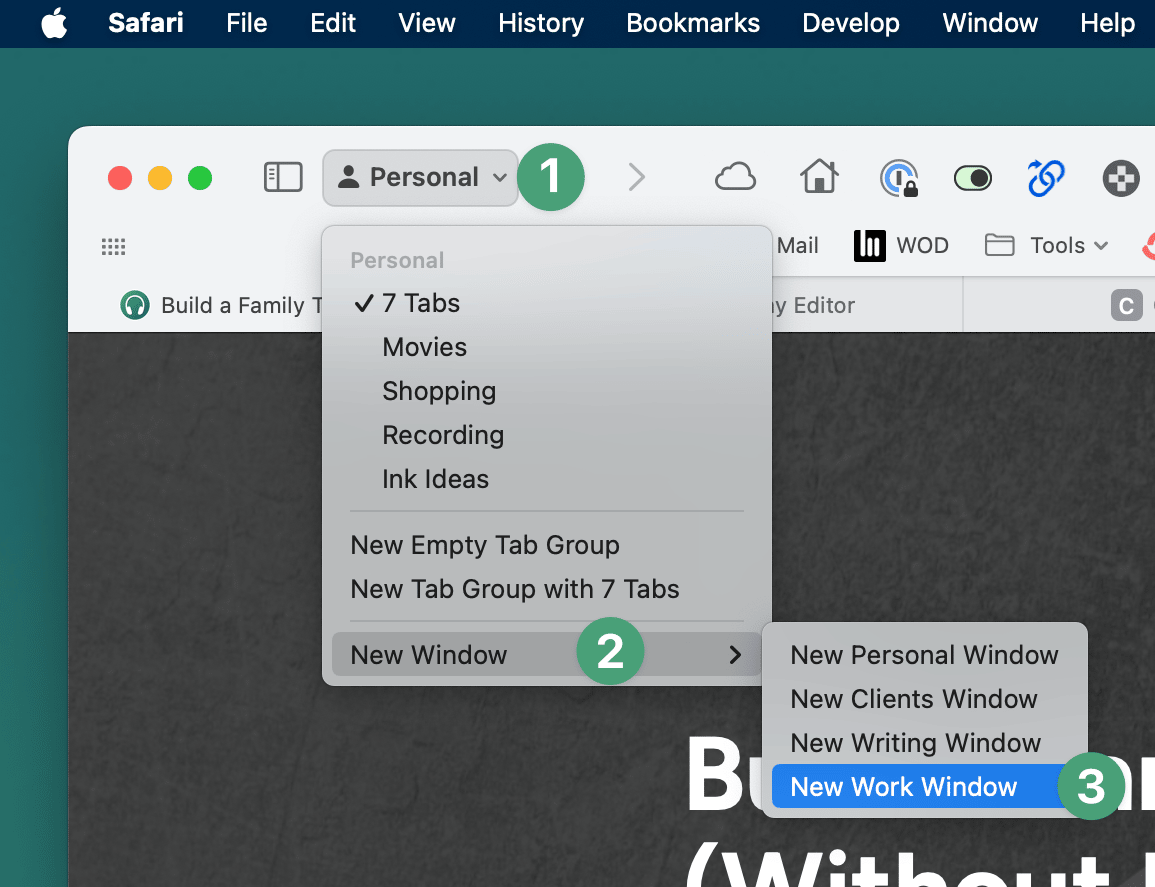Viewport: 1155px width, 887px height.
Task: Select the Movies tab group
Action: pos(547,347)
